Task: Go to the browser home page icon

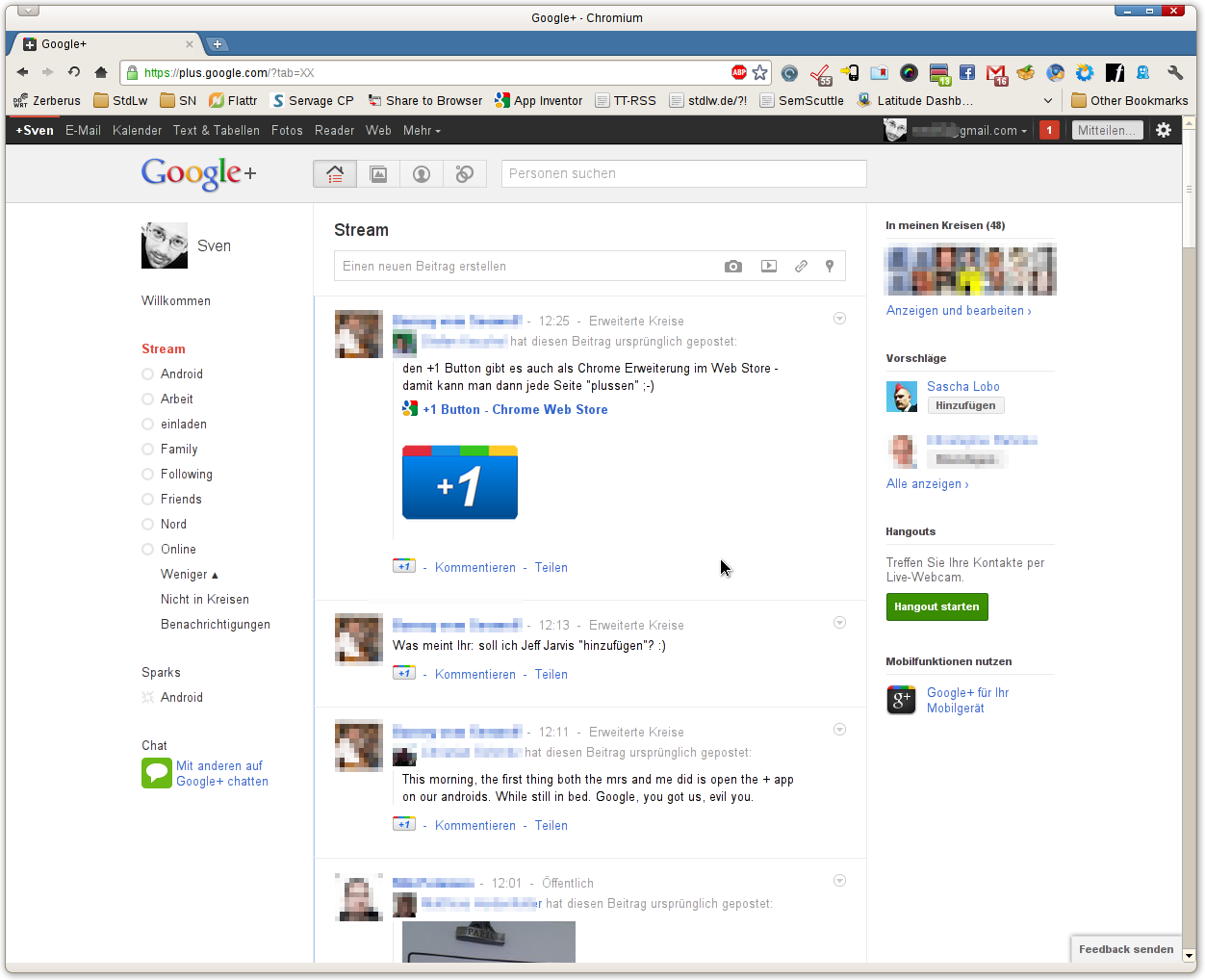Action: tap(101, 72)
